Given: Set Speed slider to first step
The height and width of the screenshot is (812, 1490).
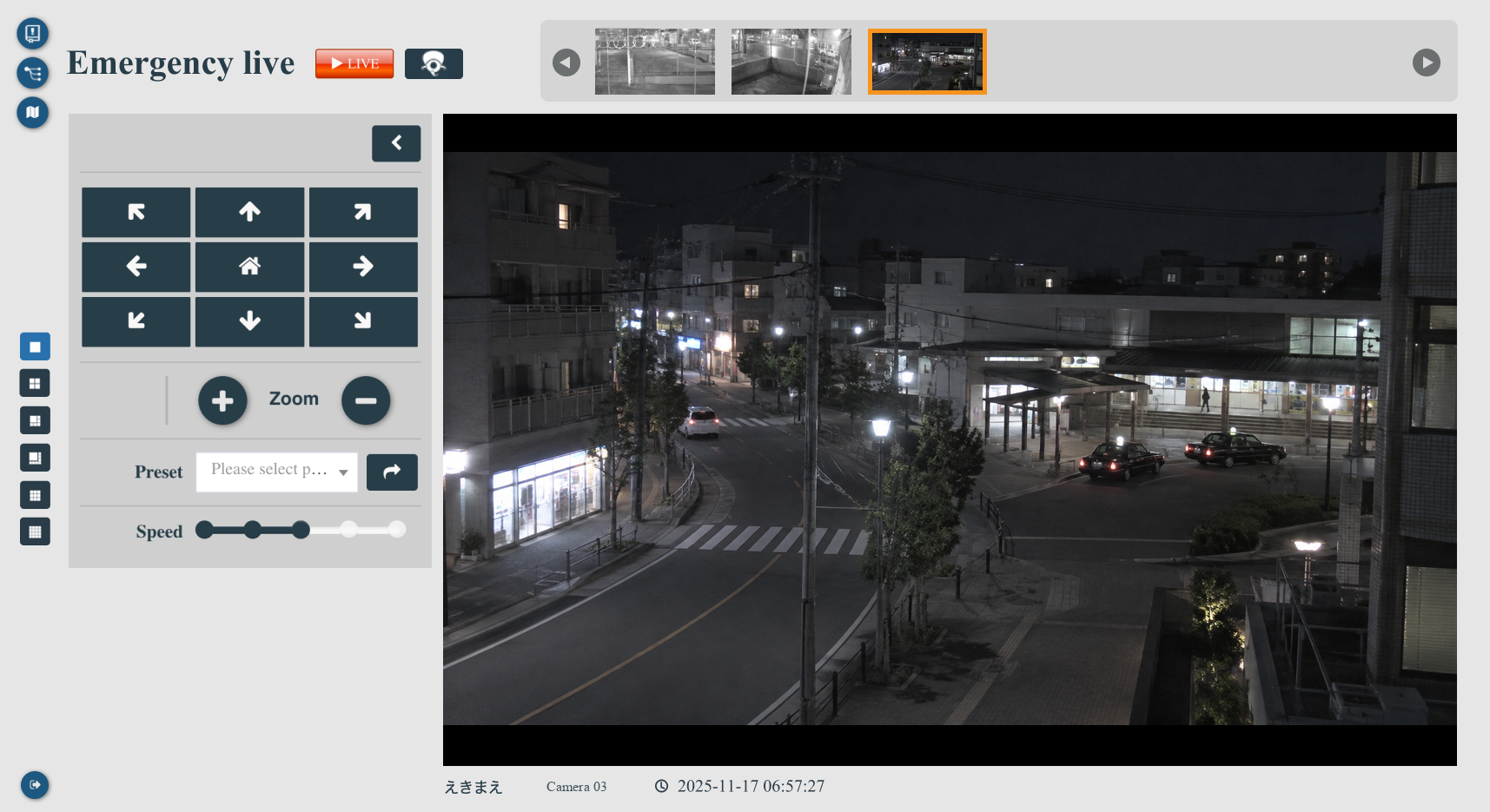Looking at the screenshot, I should (x=204, y=530).
